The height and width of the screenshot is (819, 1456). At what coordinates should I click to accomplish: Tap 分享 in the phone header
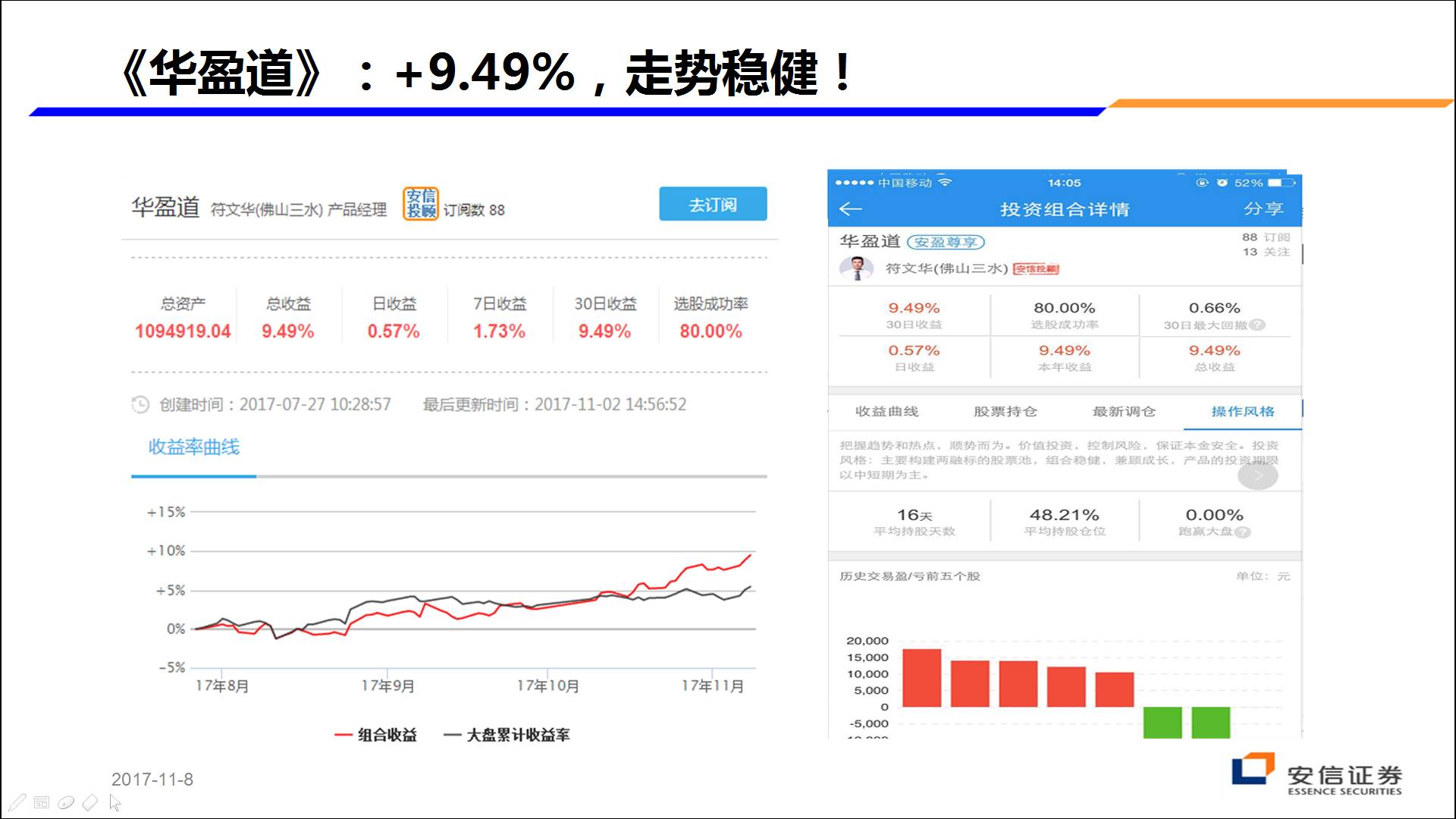1263,209
